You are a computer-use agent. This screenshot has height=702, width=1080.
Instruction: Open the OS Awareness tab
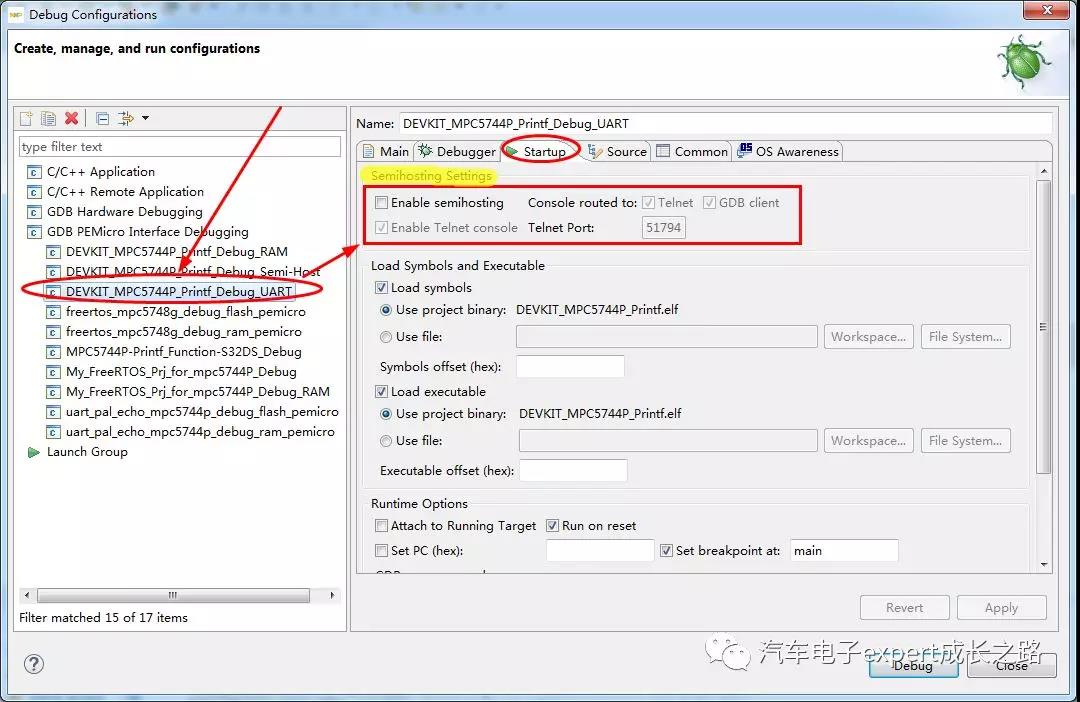(x=789, y=152)
